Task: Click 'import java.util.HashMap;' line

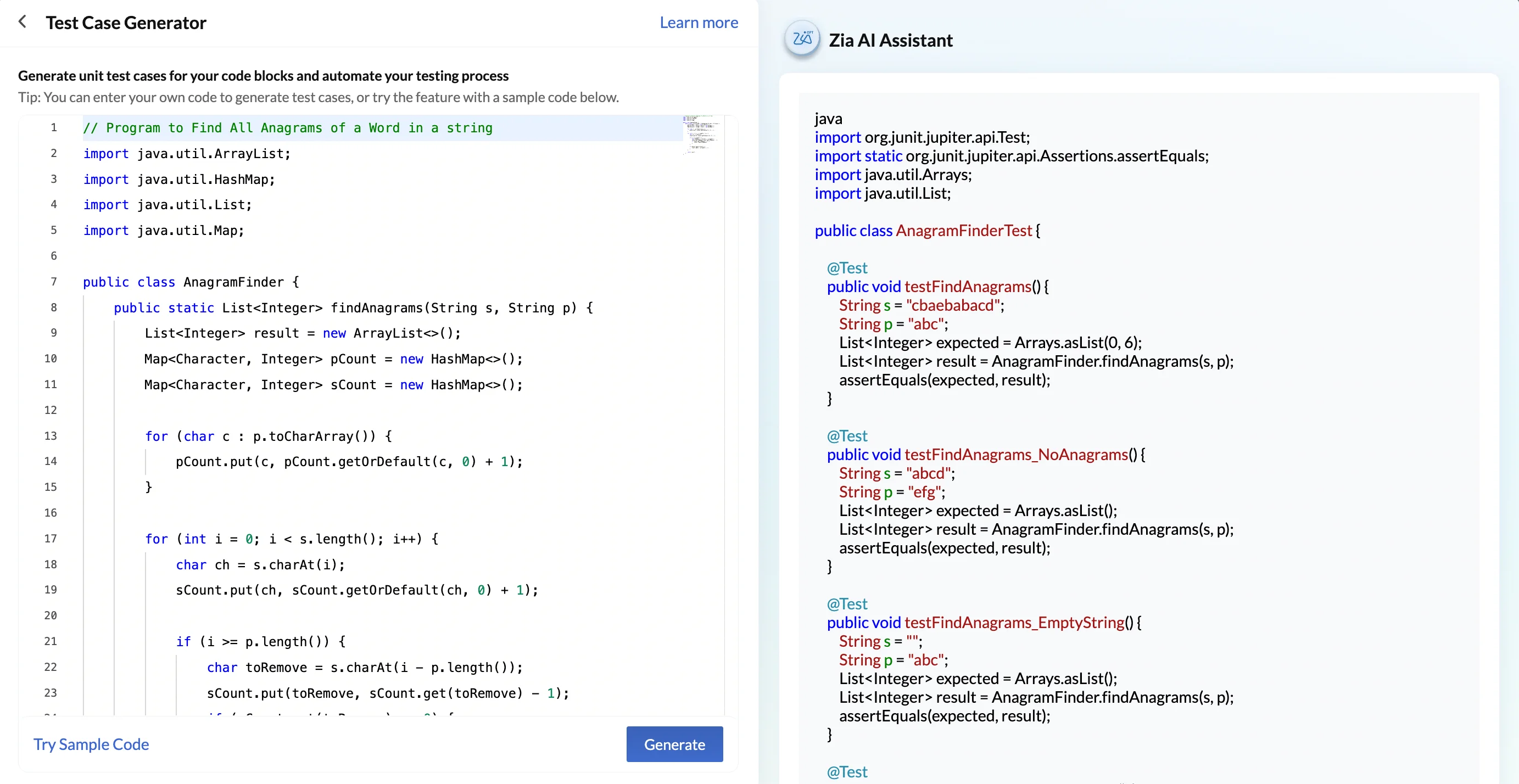Action: point(179,179)
